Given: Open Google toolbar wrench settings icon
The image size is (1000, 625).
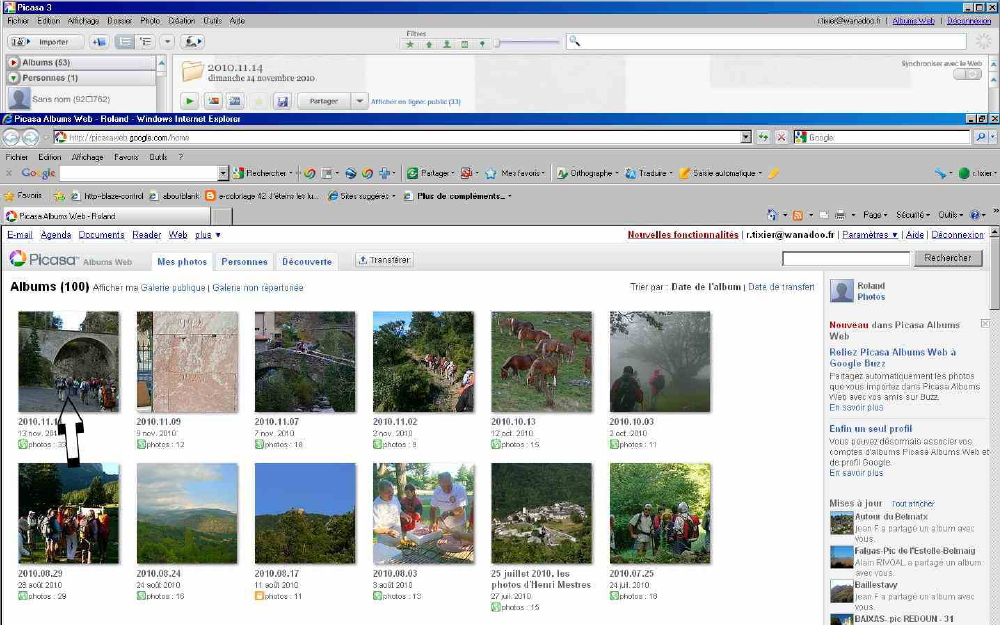Looking at the screenshot, I should 940,173.
